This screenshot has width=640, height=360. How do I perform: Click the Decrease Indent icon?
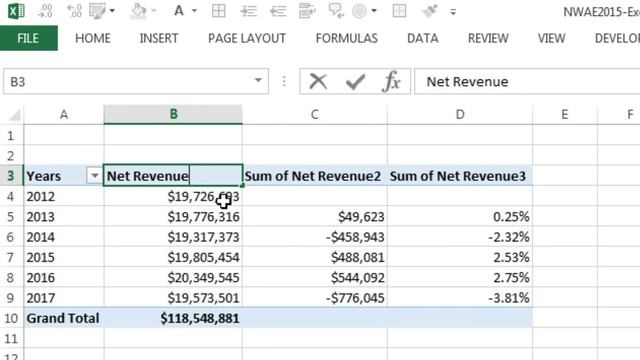tap(278, 11)
